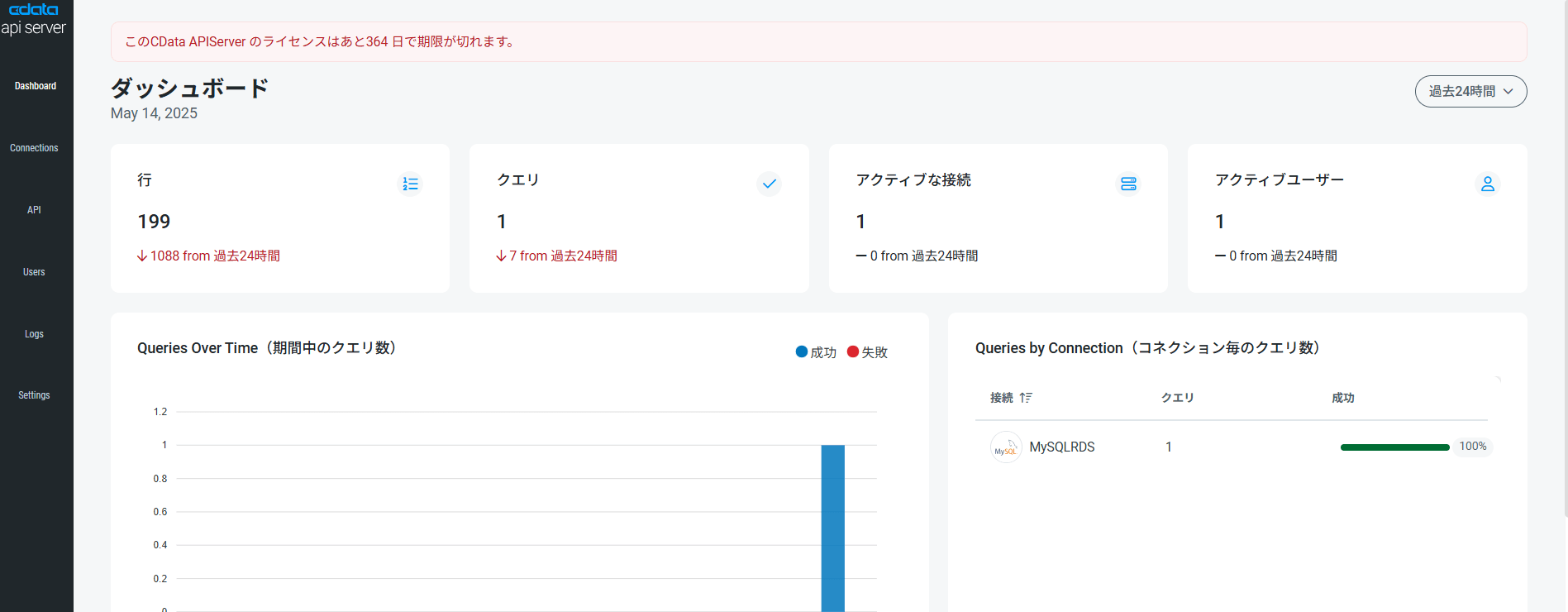Screen dimensions: 1568x612
Task: Open the API sidebar section
Action: tap(34, 210)
